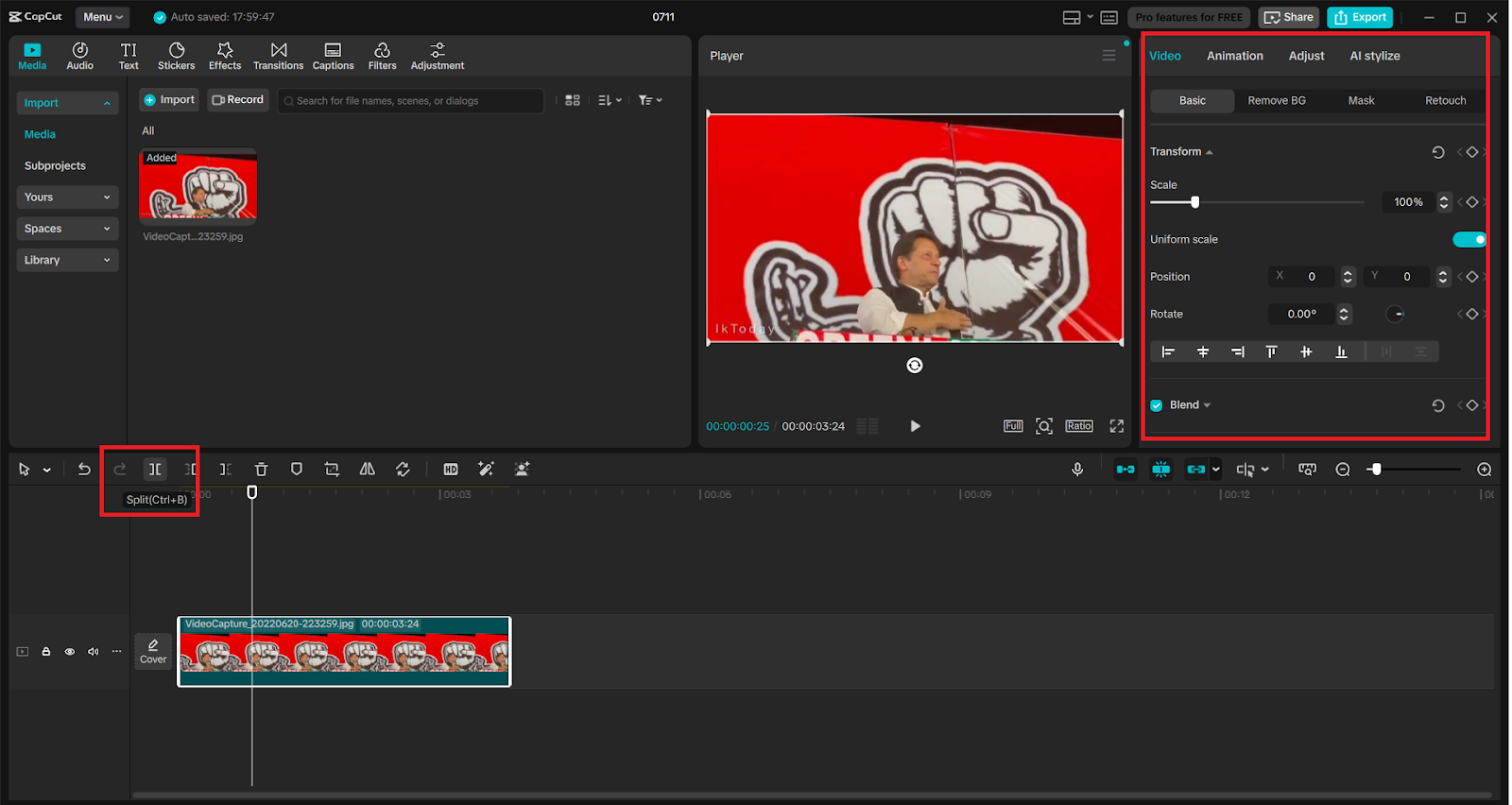Align clip to left edge icon
This screenshot has height=805, width=1512.
(x=1168, y=351)
